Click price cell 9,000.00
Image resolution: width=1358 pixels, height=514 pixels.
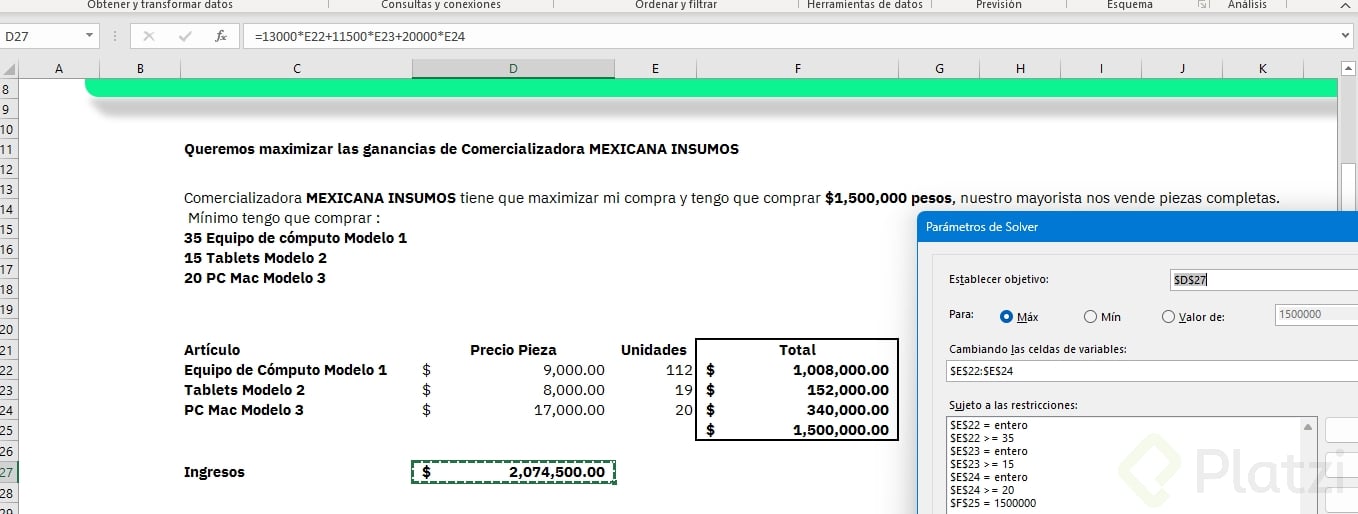(x=513, y=370)
